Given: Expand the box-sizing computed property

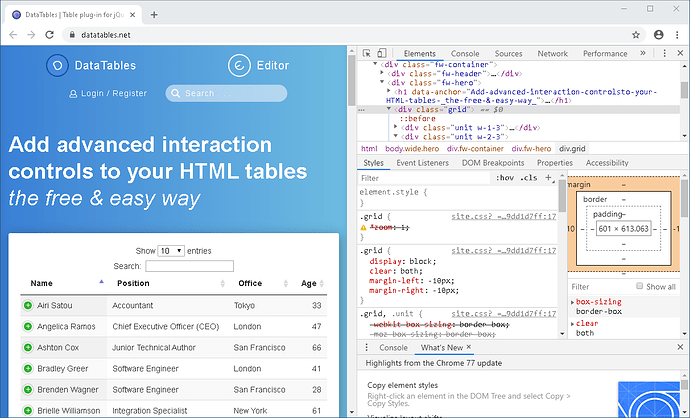Looking at the screenshot, I should pos(573,302).
